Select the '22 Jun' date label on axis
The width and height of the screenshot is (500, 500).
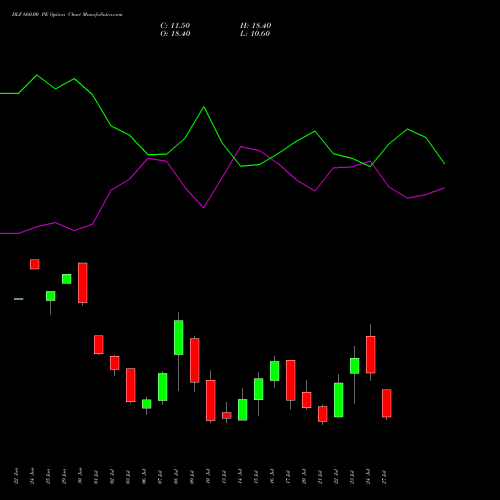pyautogui.click(x=16, y=476)
